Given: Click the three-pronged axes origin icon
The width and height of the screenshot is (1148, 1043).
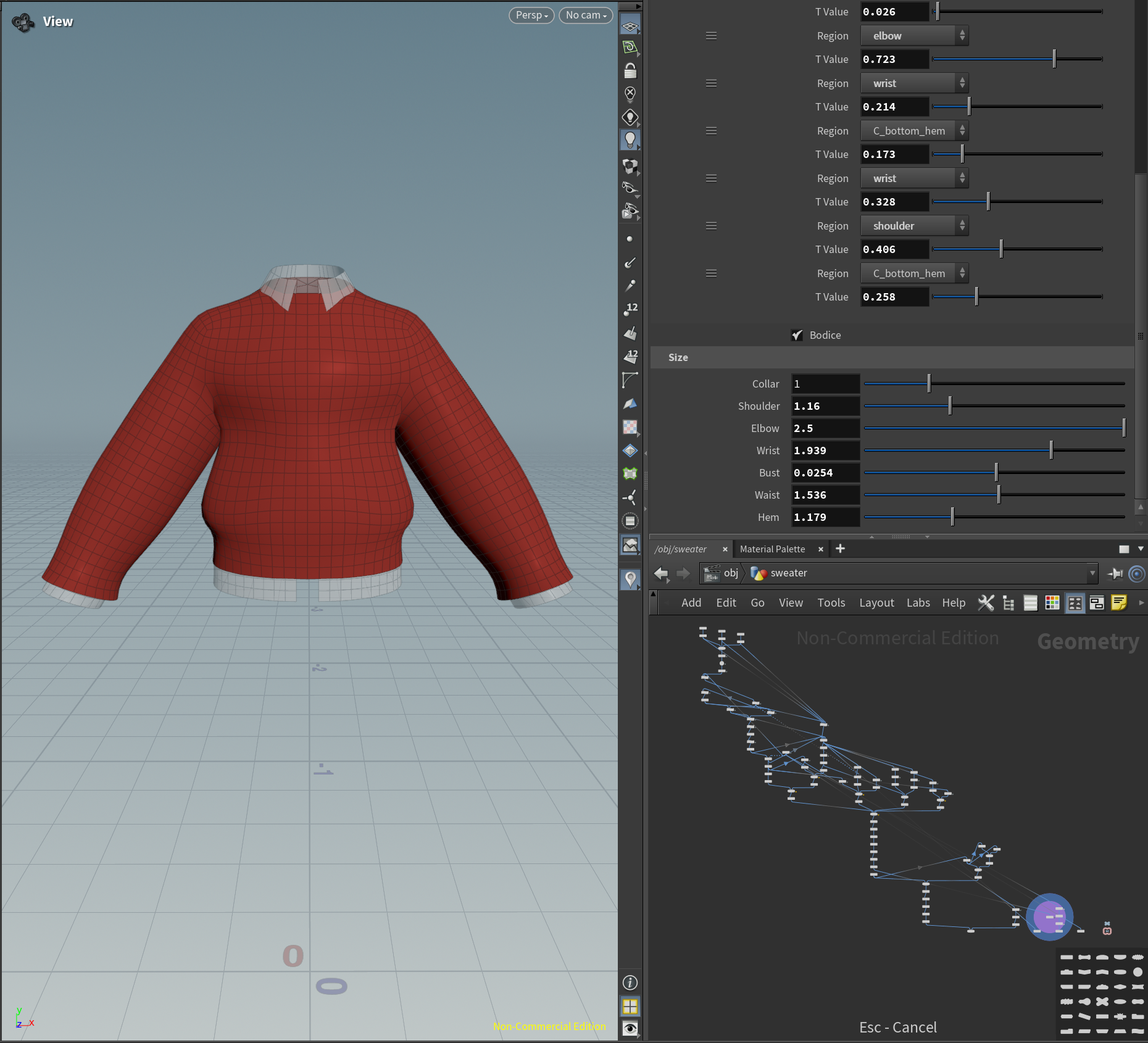Looking at the screenshot, I should [630, 497].
